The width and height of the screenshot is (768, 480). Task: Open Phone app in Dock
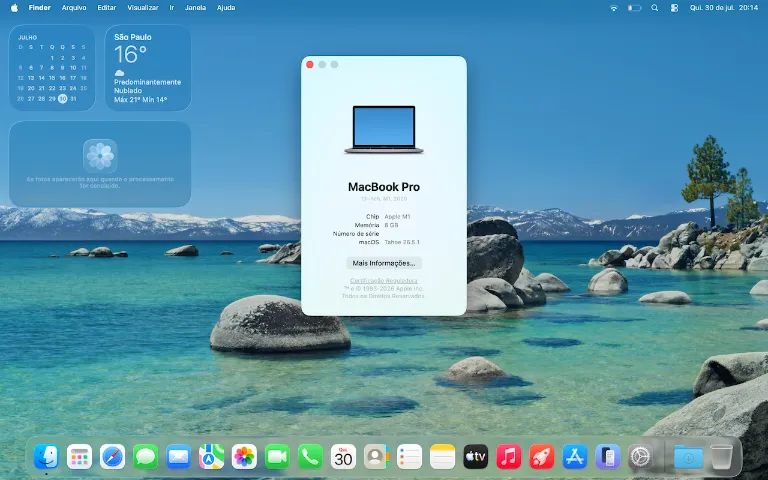click(x=311, y=456)
